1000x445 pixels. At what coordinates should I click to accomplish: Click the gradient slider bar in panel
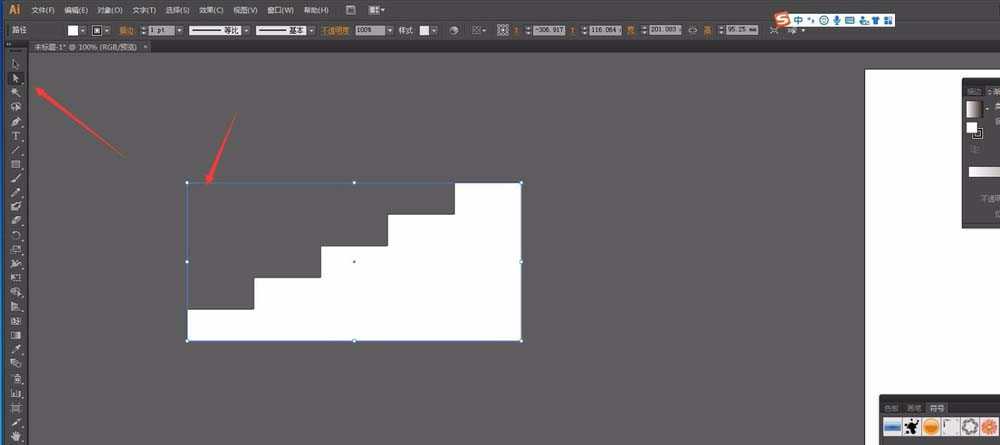984,171
